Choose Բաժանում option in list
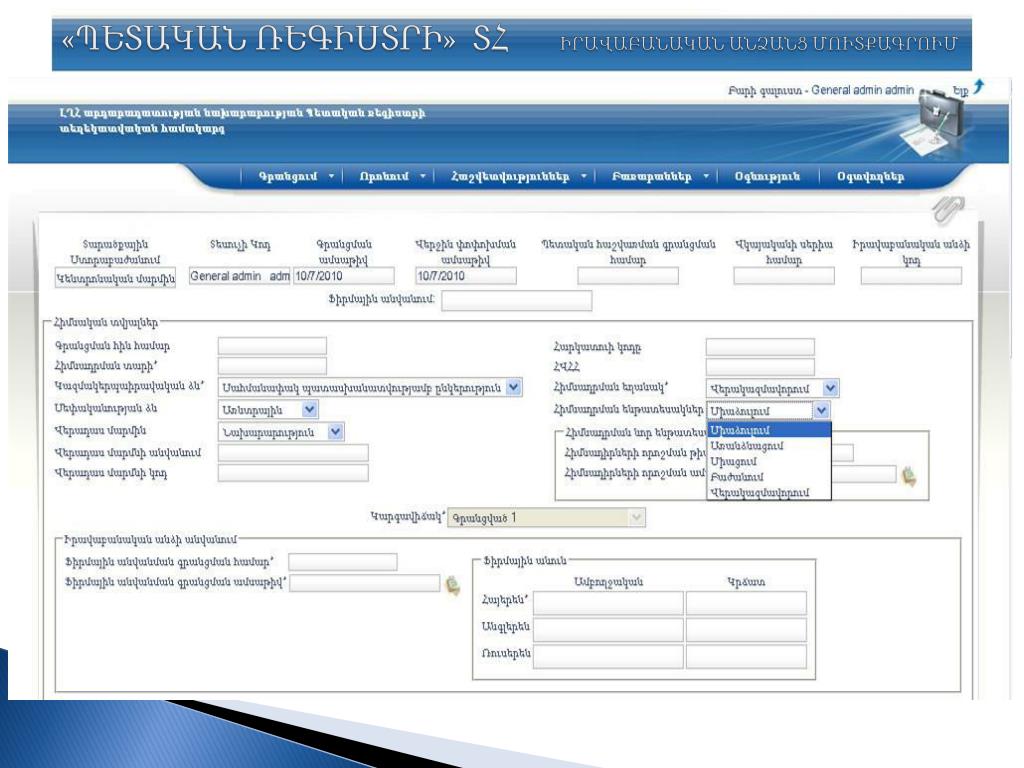Screen dimensions: 1024x768 click(769, 477)
